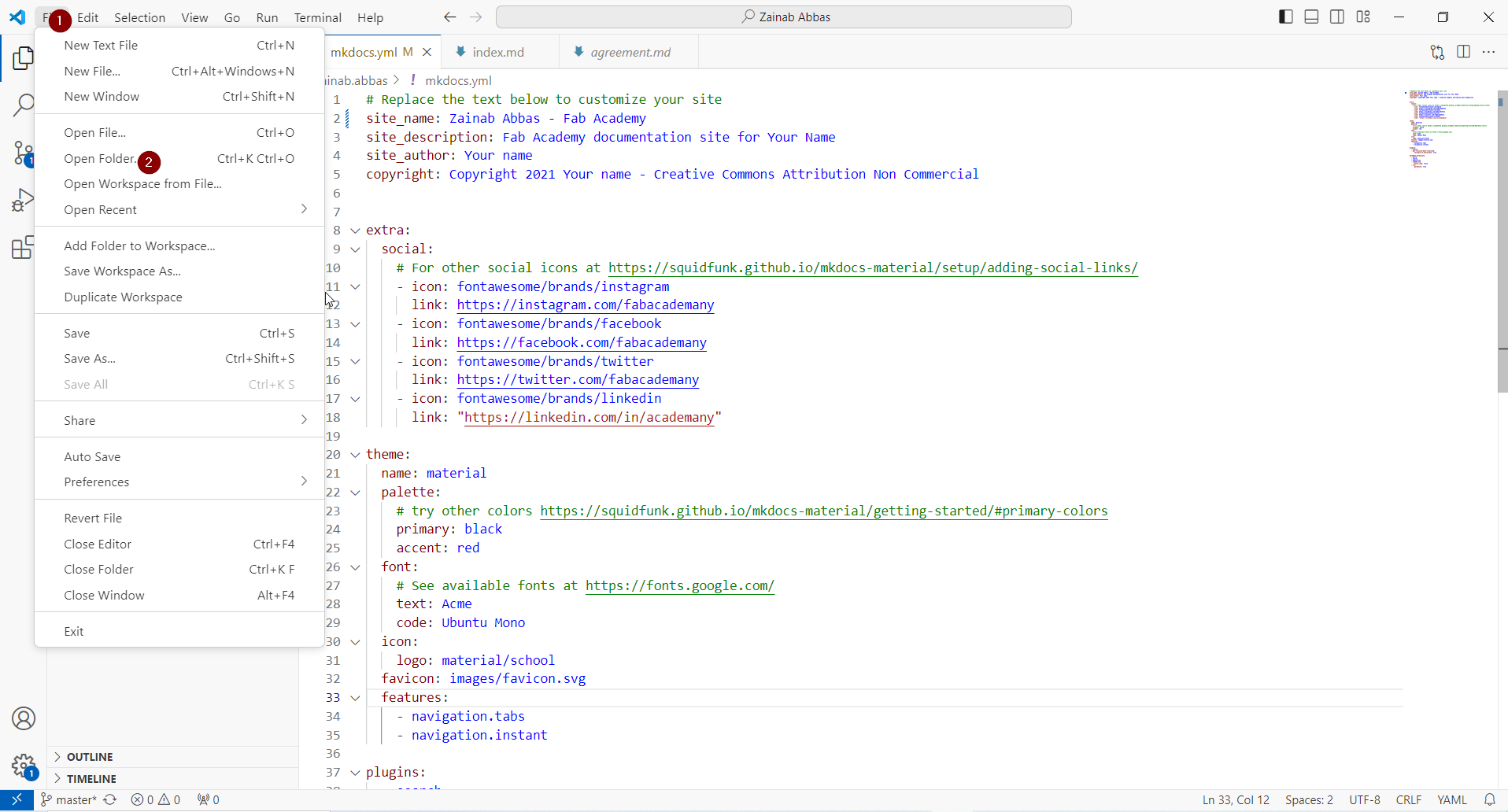Choose New Text File menu entry
This screenshot has width=1508, height=812.
(x=179, y=45)
